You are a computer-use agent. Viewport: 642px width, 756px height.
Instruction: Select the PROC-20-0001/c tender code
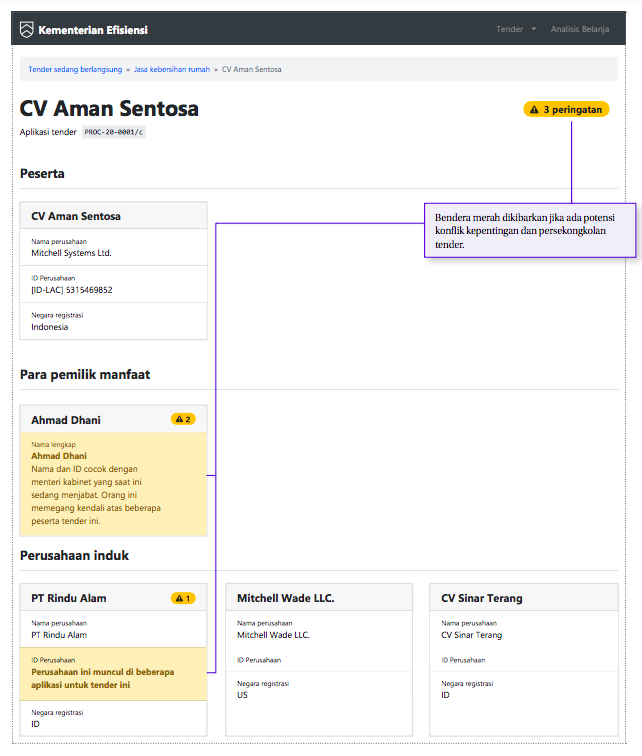[113, 132]
